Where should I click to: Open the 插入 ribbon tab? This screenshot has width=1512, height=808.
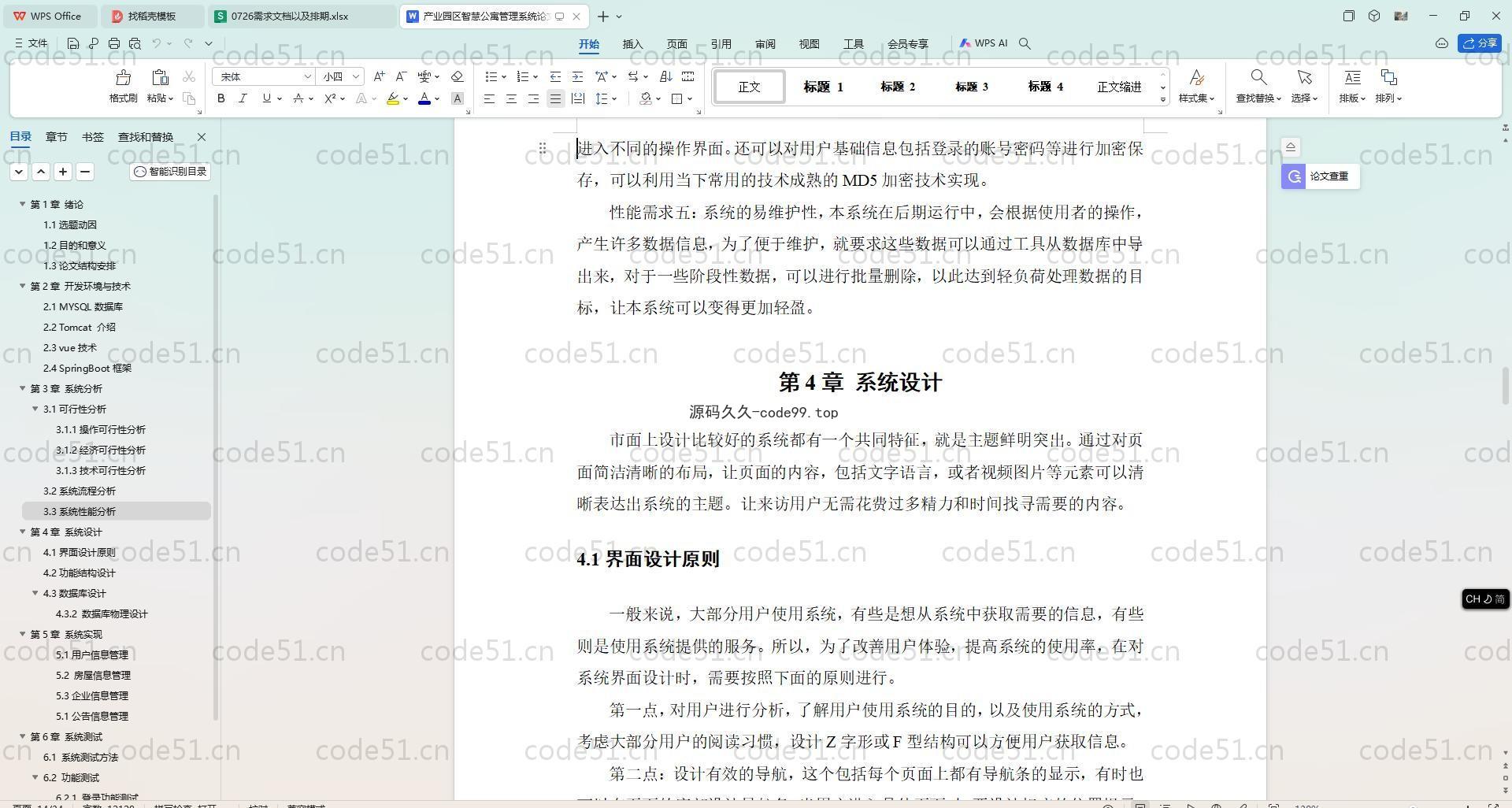[x=632, y=44]
